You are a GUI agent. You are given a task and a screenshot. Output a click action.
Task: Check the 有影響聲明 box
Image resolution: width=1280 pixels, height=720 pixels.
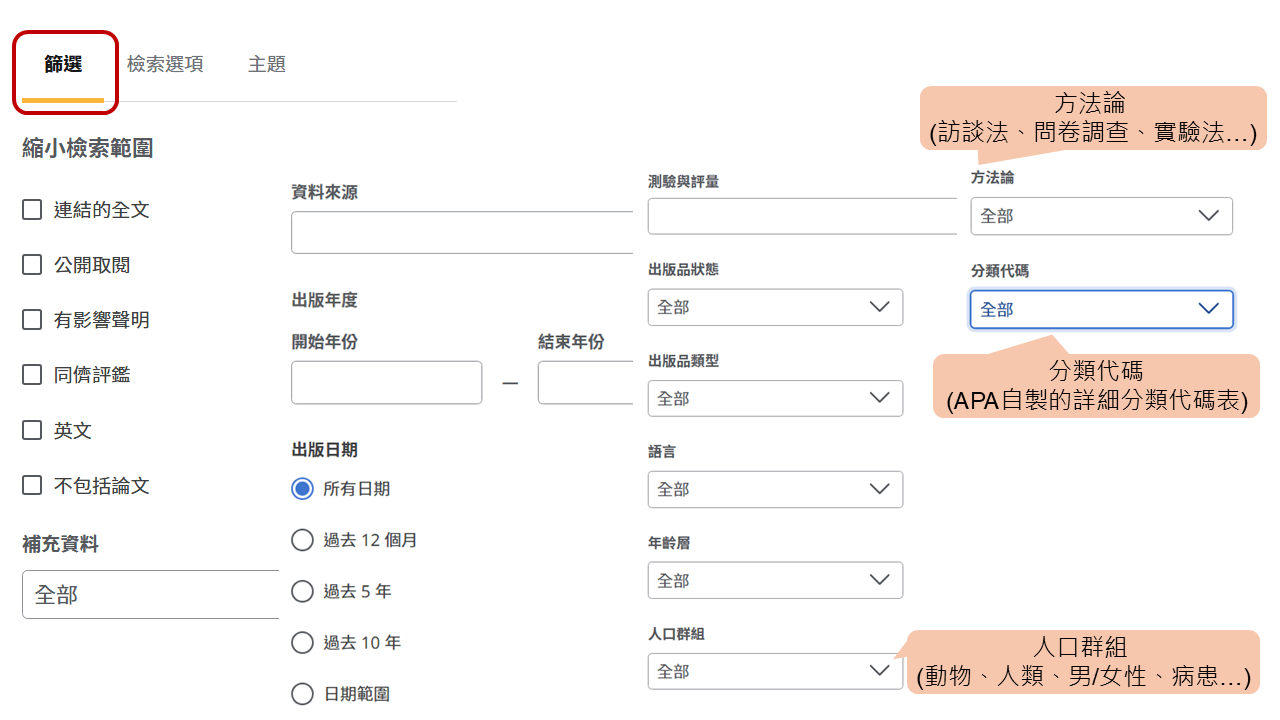pos(33,320)
